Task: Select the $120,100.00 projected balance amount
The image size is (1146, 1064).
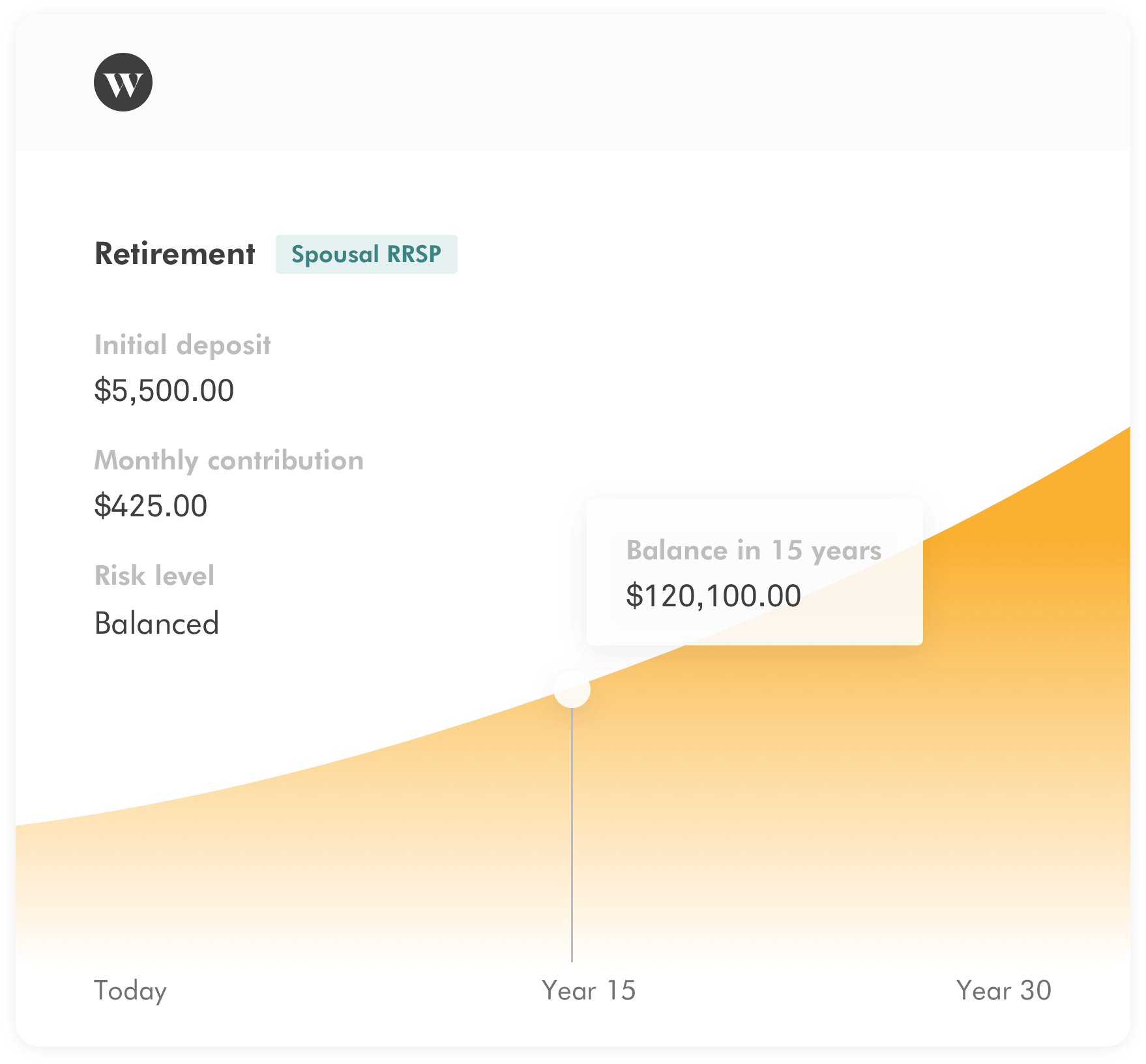Action: pyautogui.click(x=713, y=596)
